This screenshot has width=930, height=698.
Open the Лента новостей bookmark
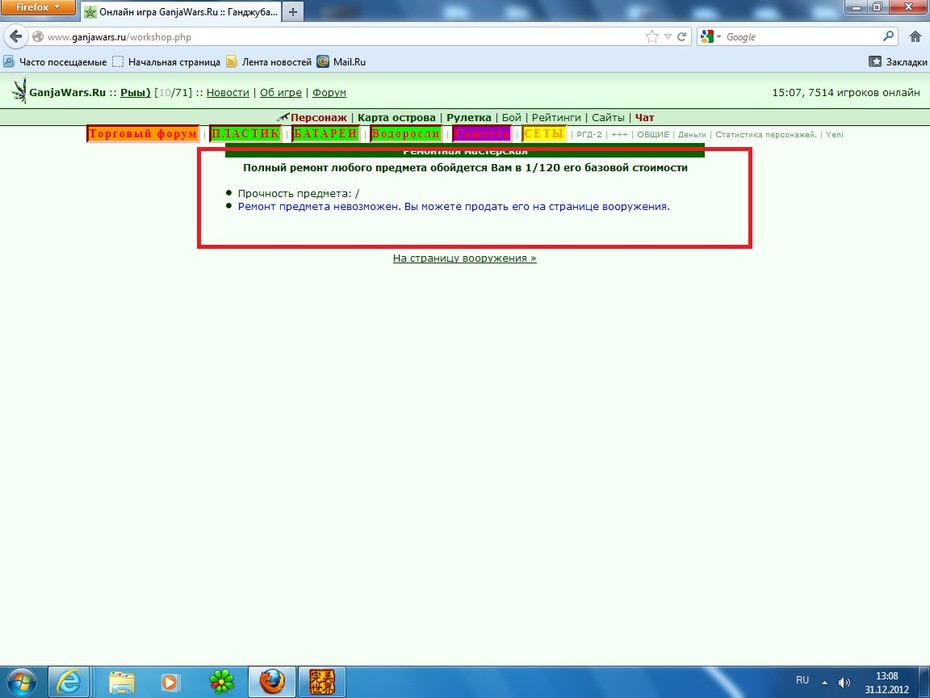(269, 62)
